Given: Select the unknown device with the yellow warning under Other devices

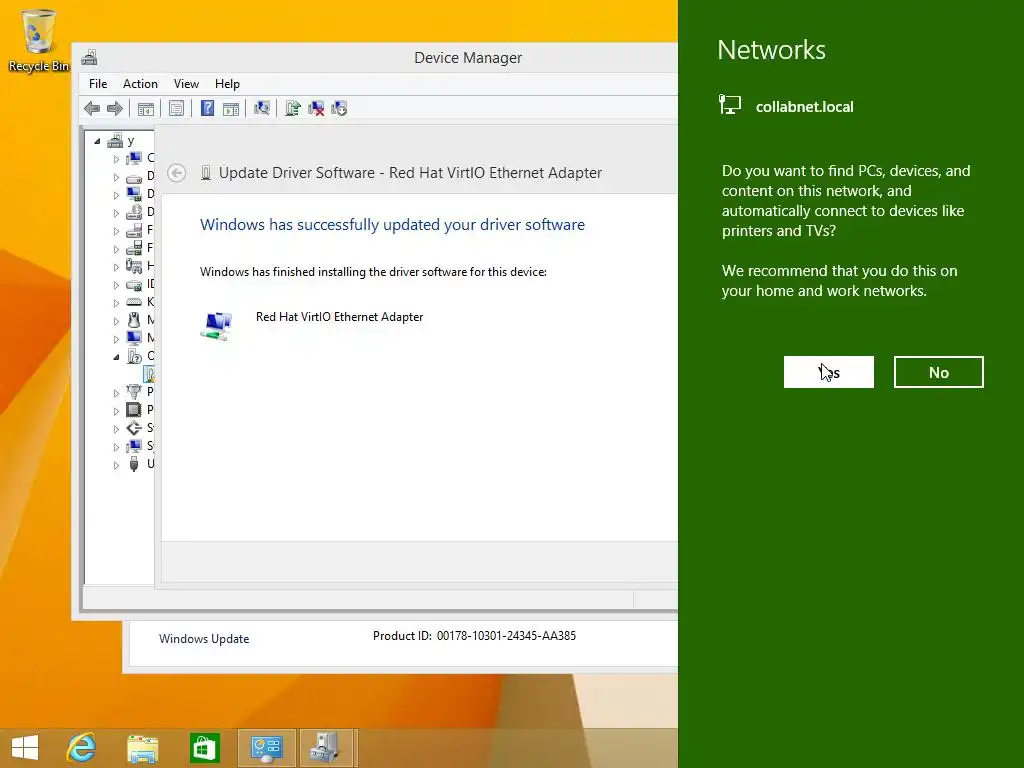Looking at the screenshot, I should [x=150, y=374].
